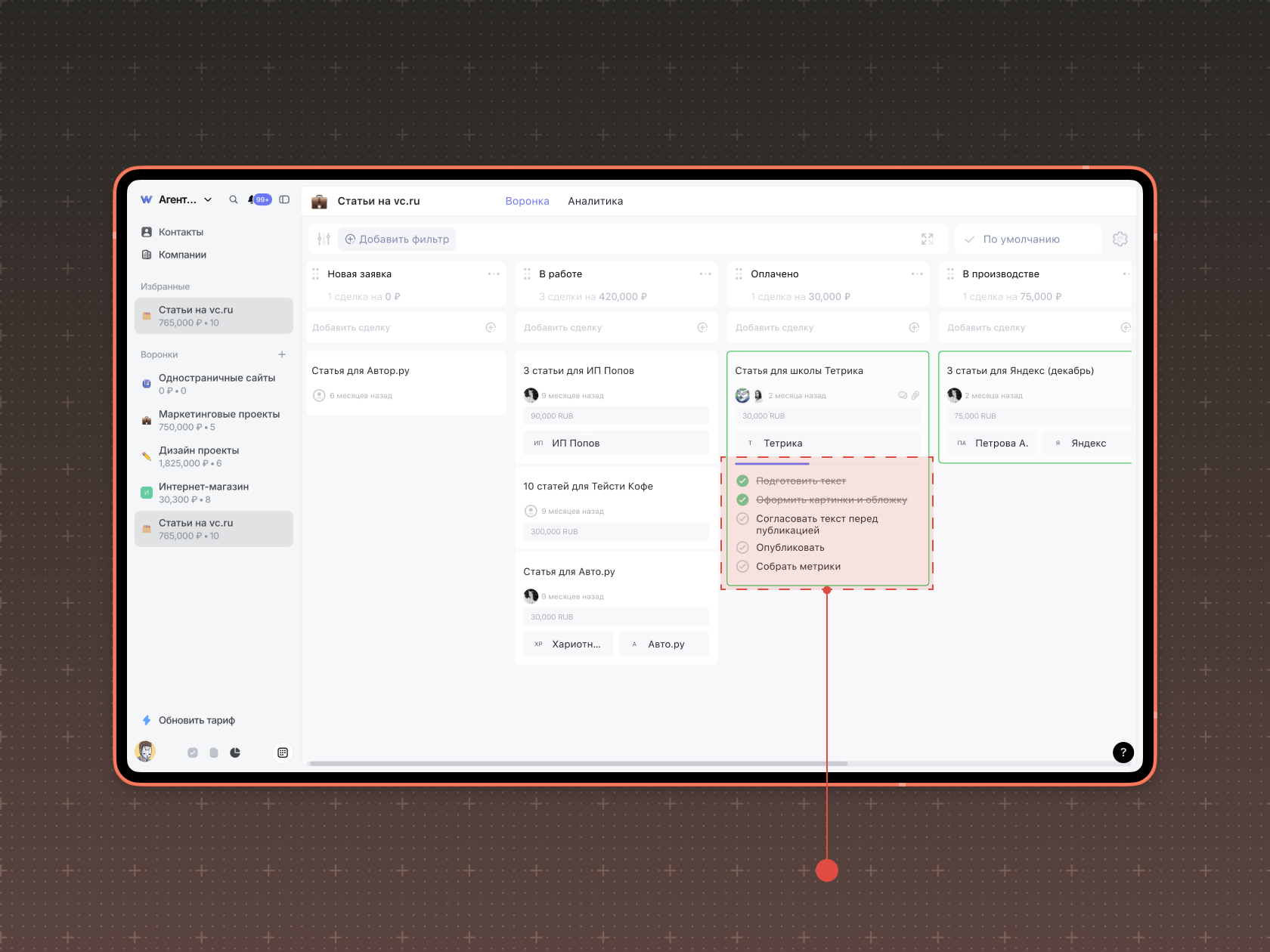1270x952 pixels.
Task: Click the plus icon next to Воронки
Action: pyautogui.click(x=282, y=354)
